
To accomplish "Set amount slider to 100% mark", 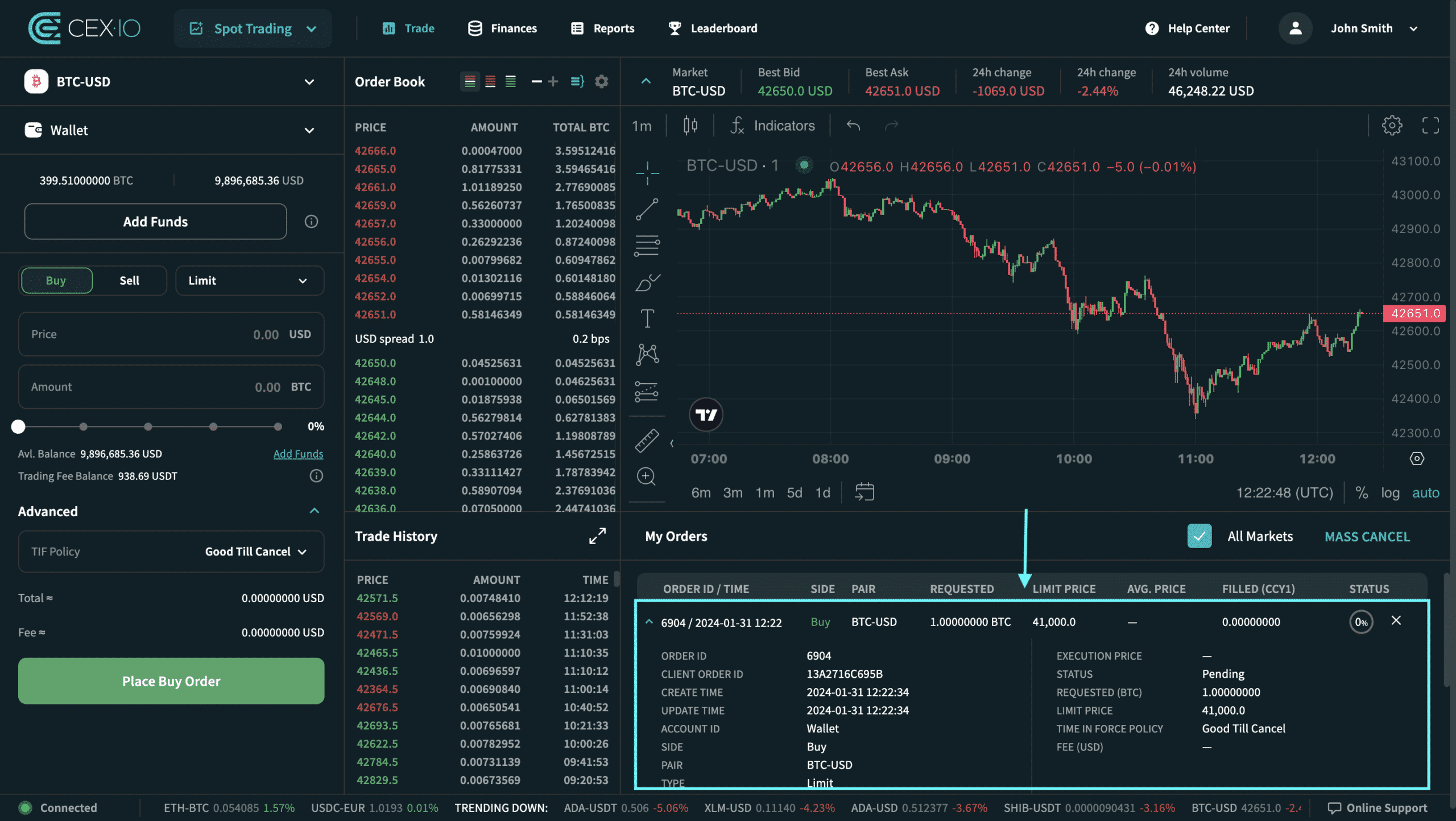I will point(278,426).
